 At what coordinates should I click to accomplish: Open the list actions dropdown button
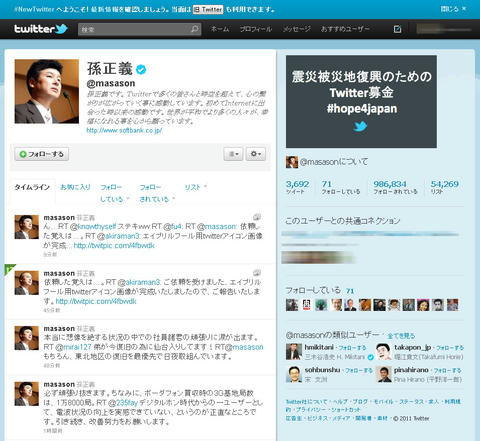pyautogui.click(x=233, y=154)
